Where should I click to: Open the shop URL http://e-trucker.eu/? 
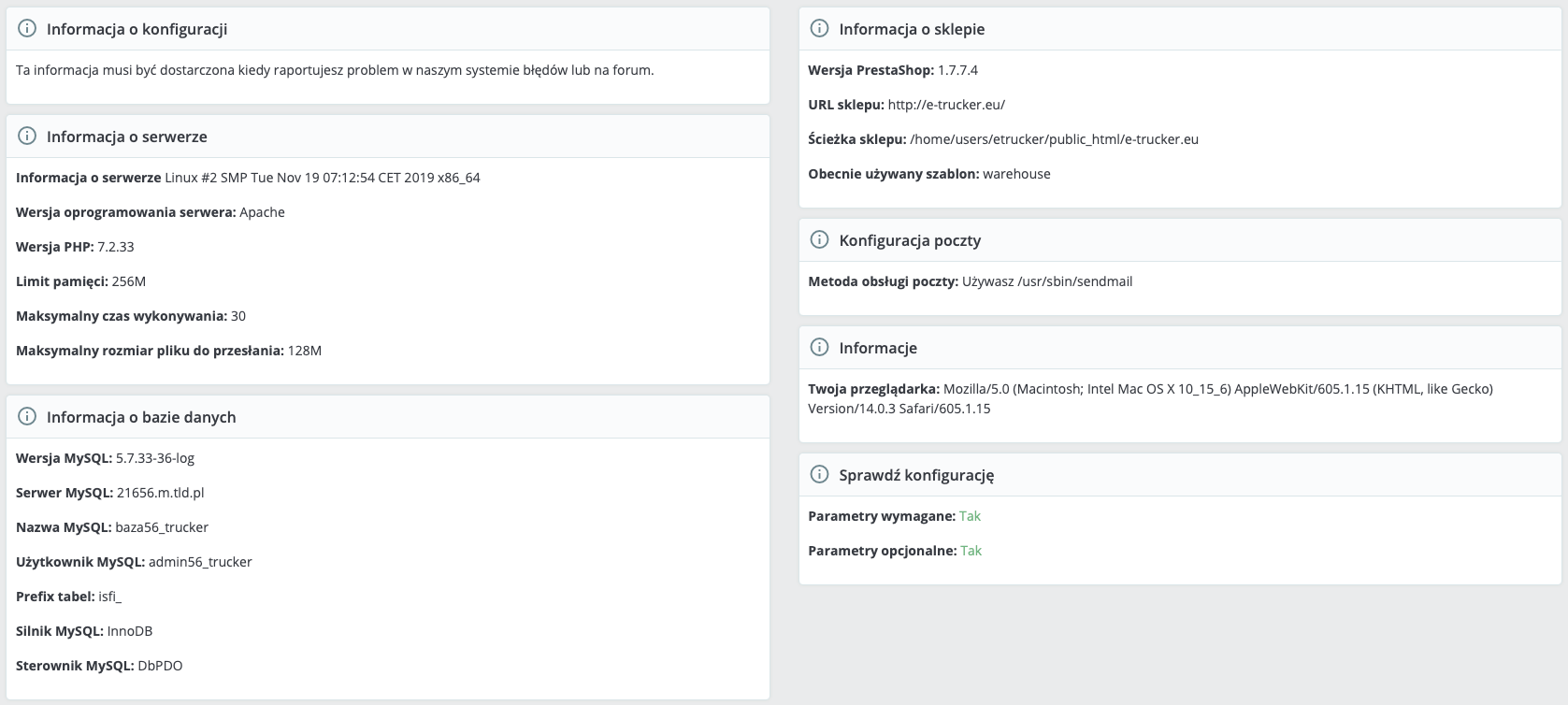pos(946,105)
